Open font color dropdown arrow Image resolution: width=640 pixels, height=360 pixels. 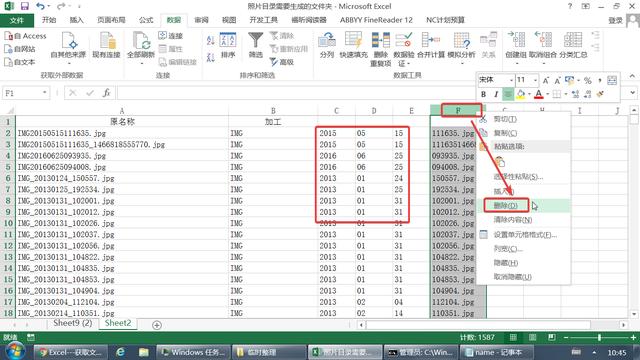point(547,94)
